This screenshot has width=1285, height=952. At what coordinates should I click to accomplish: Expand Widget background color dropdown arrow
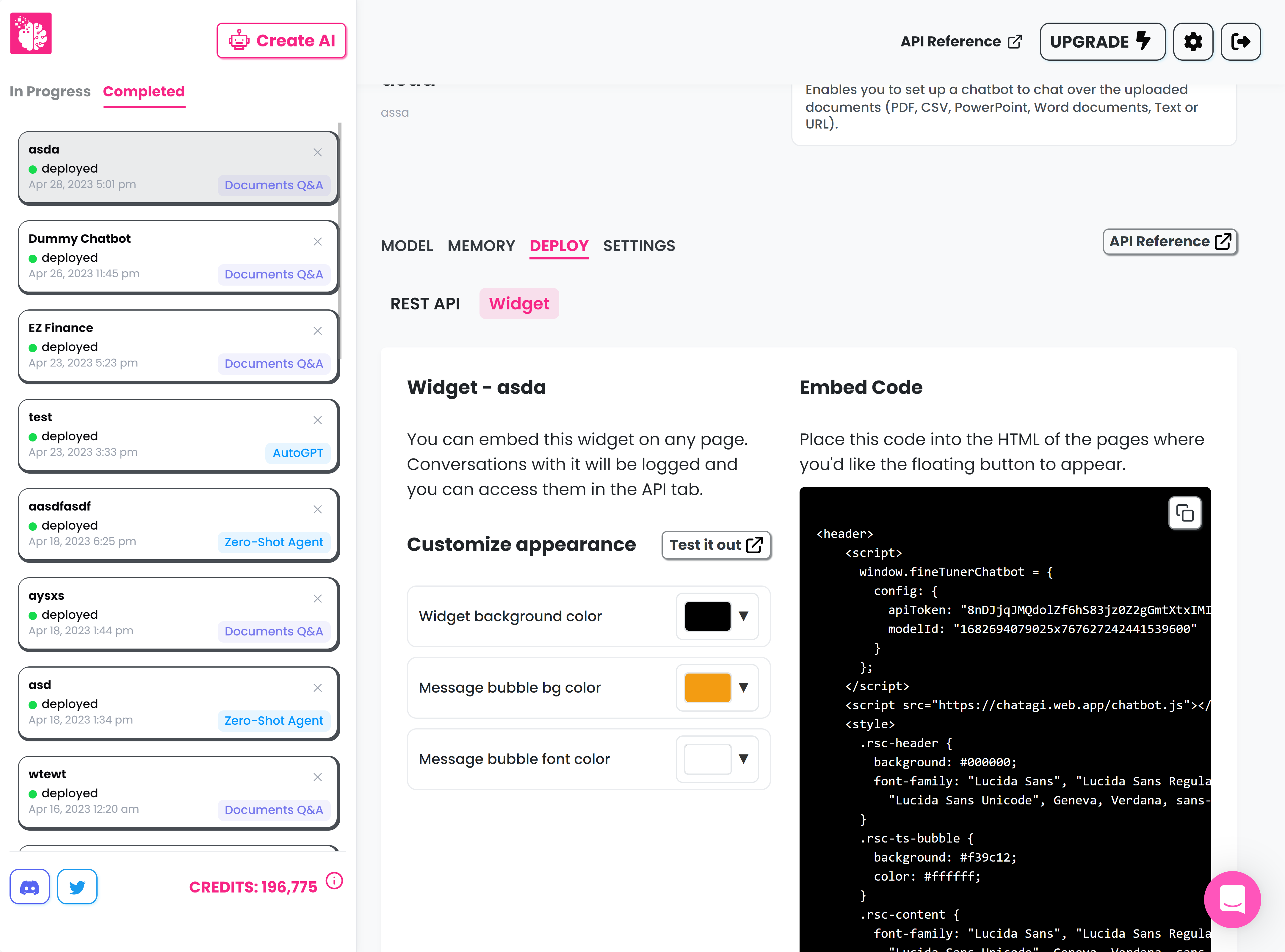(743, 616)
